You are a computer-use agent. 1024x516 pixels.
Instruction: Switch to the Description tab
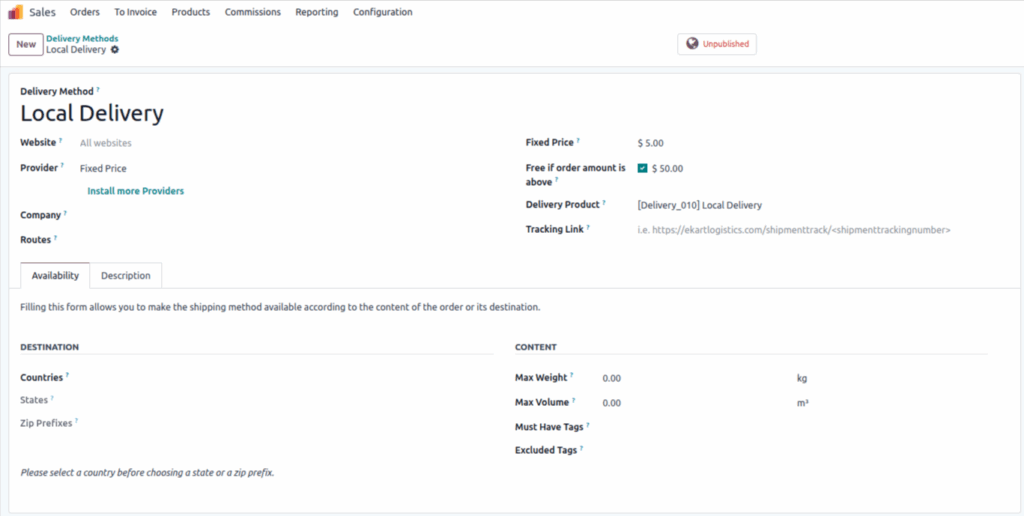point(126,276)
